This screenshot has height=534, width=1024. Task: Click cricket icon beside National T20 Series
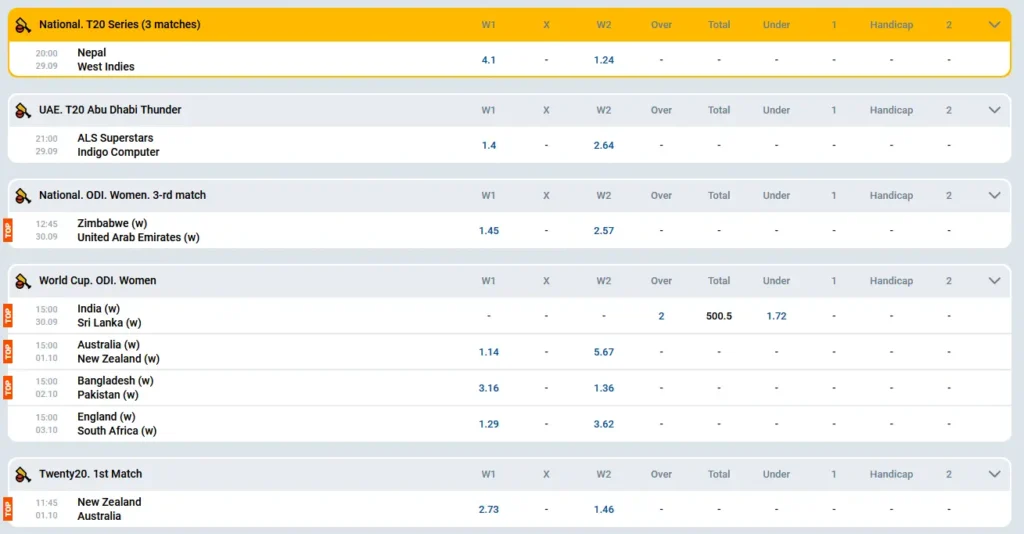(x=23, y=25)
